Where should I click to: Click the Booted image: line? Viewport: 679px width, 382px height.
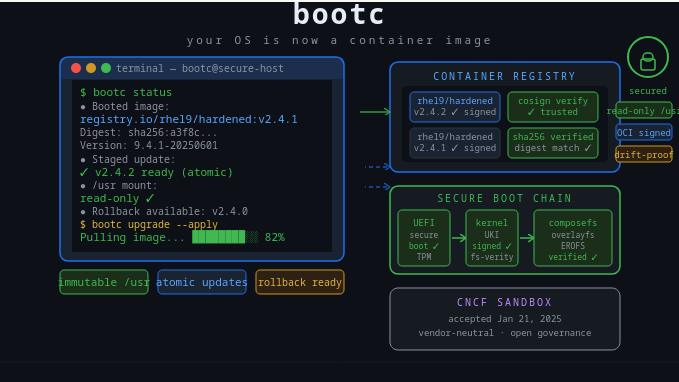125,106
